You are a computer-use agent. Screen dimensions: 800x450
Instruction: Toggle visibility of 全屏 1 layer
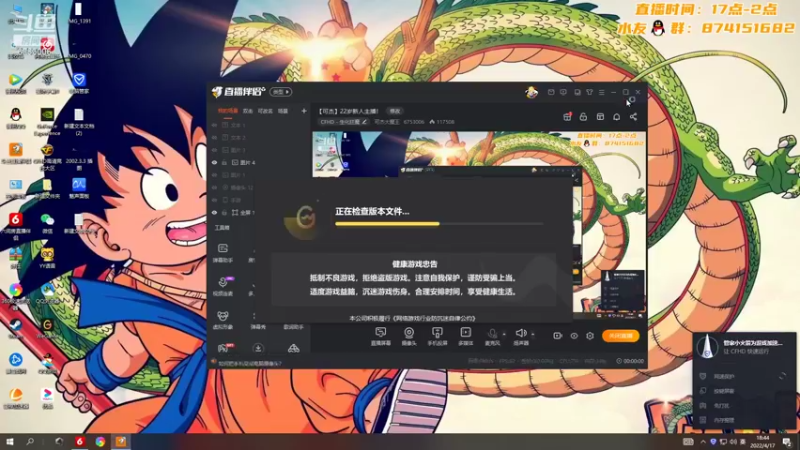[214, 212]
